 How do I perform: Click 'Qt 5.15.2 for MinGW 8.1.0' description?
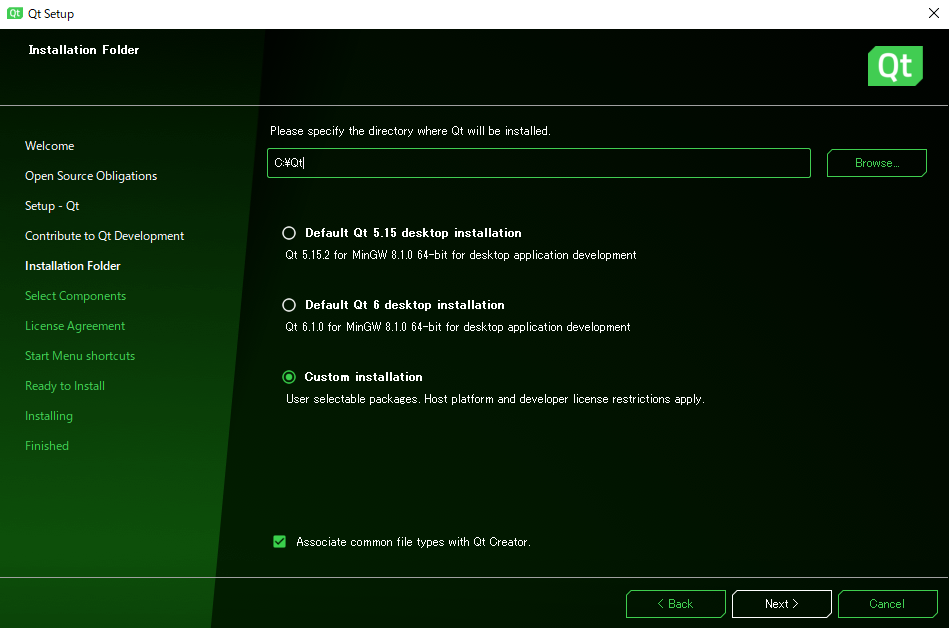[x=461, y=255]
